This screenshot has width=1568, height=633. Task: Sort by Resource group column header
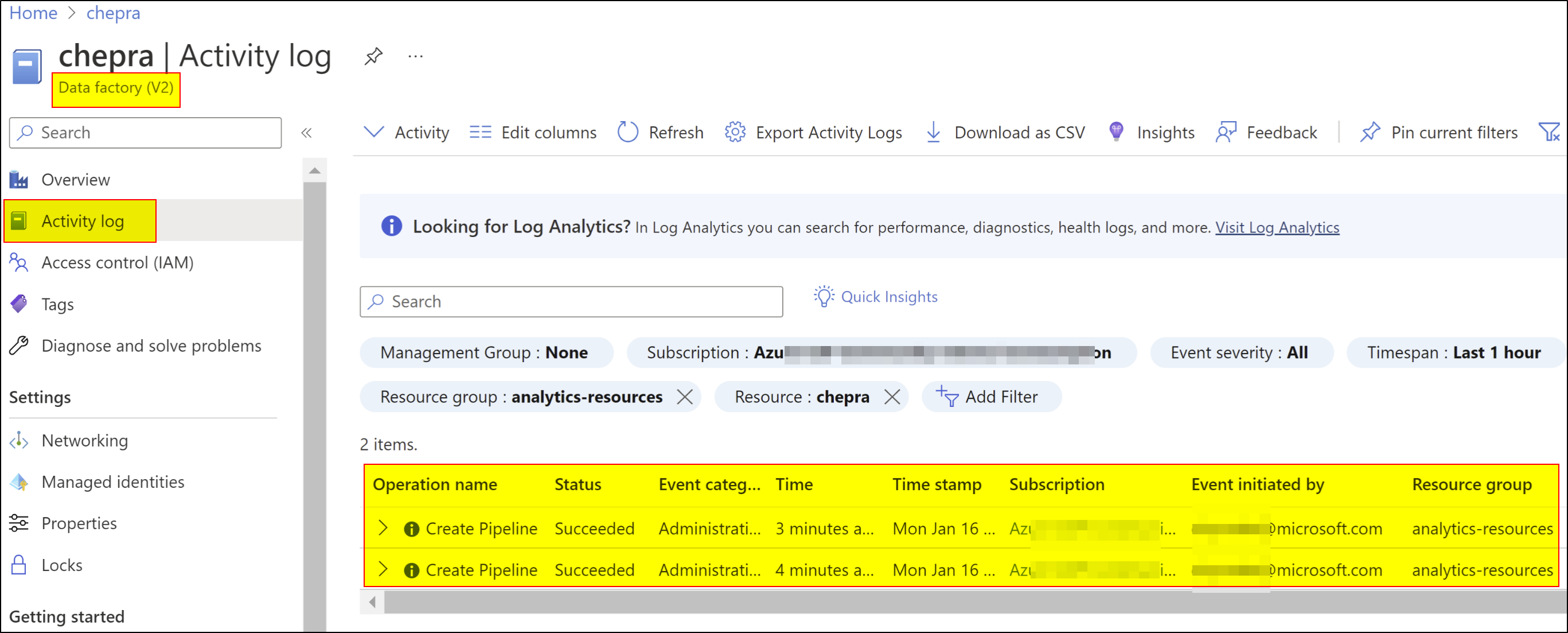[1472, 484]
